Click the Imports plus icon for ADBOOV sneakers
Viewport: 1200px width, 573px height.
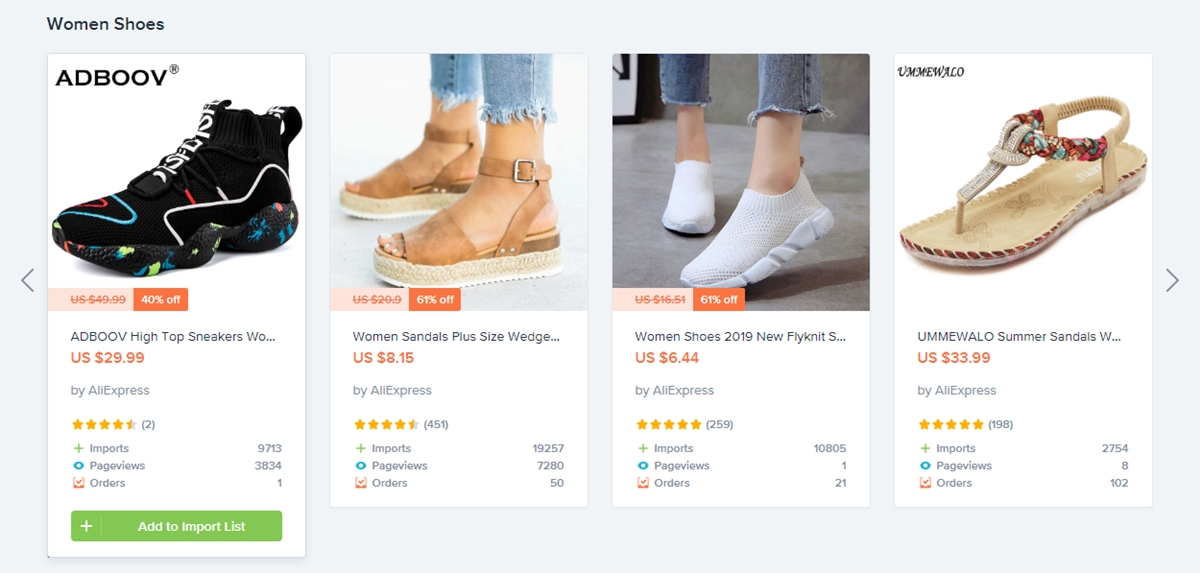[x=79, y=449]
